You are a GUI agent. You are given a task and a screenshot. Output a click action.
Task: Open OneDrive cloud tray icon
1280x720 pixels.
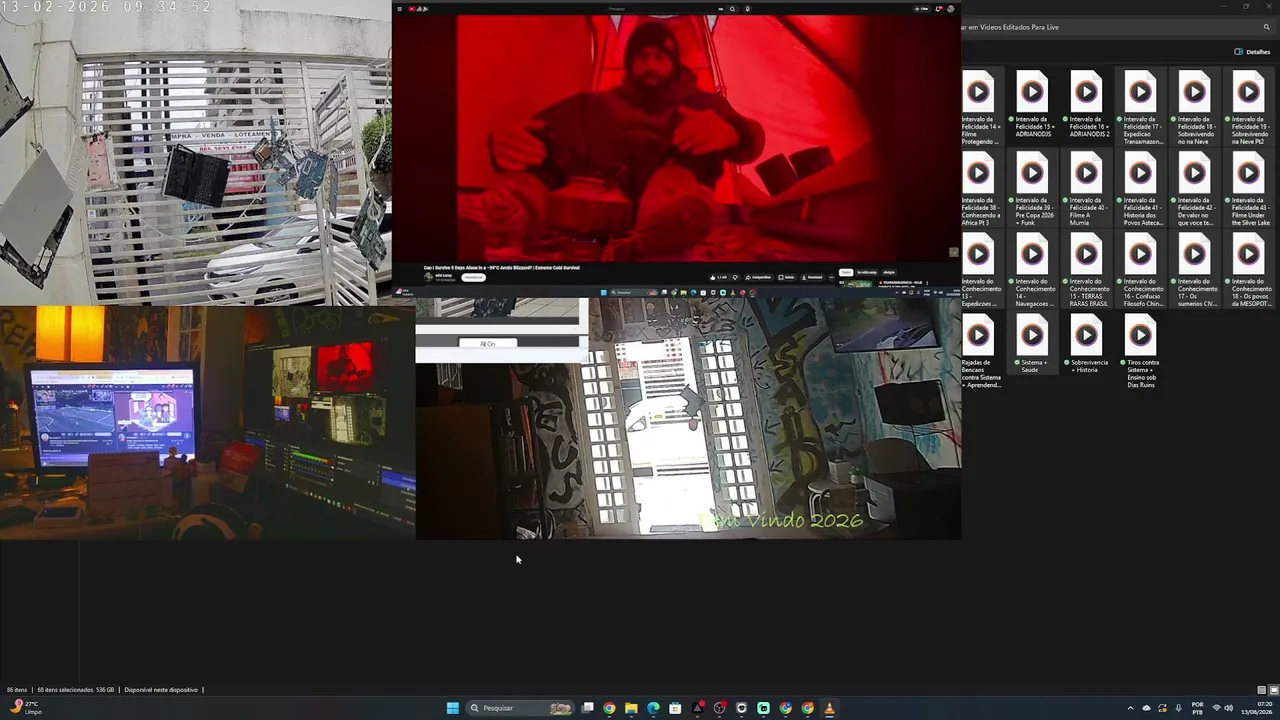tap(1147, 708)
